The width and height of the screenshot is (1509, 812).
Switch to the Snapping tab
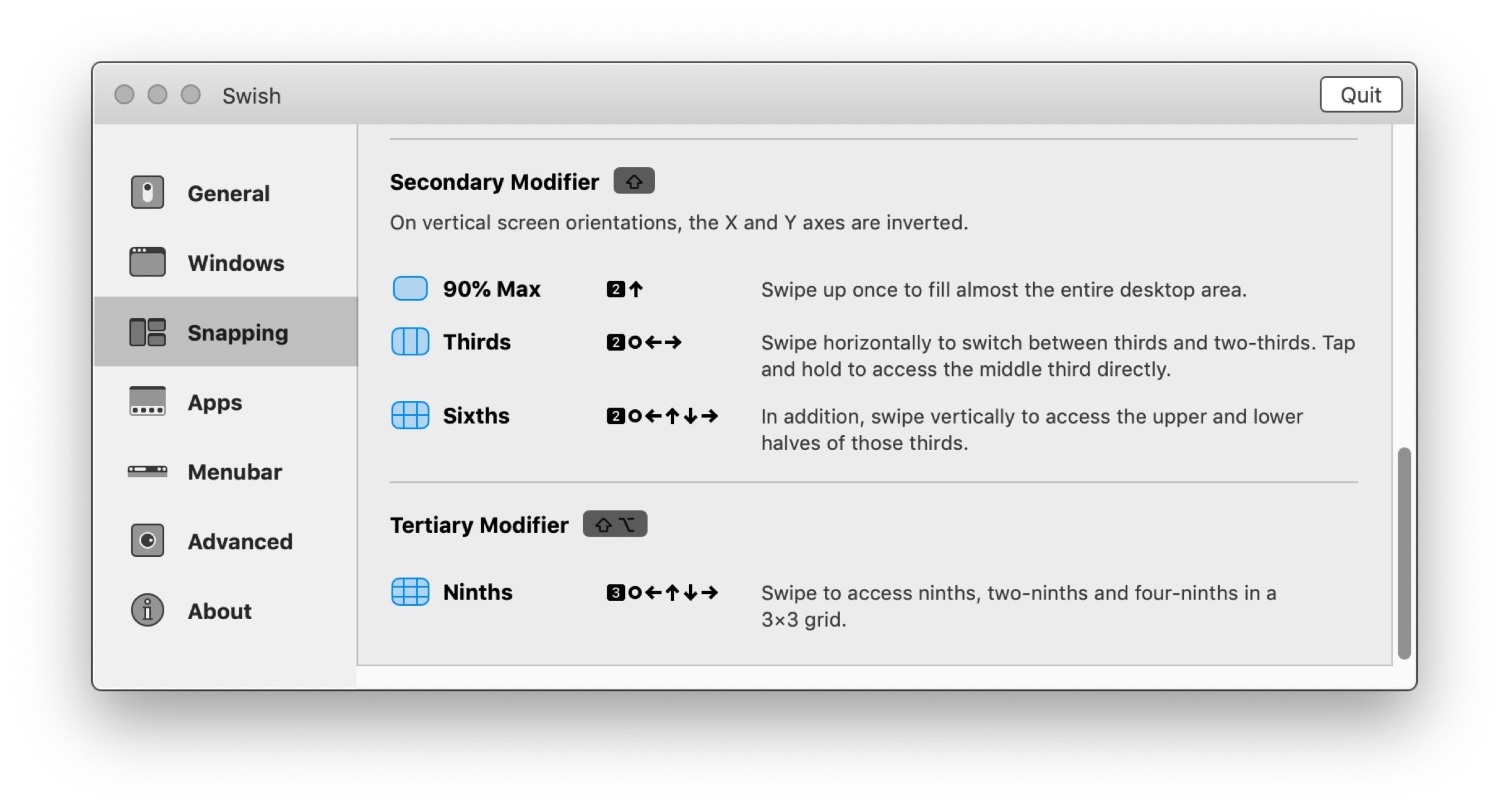237,332
